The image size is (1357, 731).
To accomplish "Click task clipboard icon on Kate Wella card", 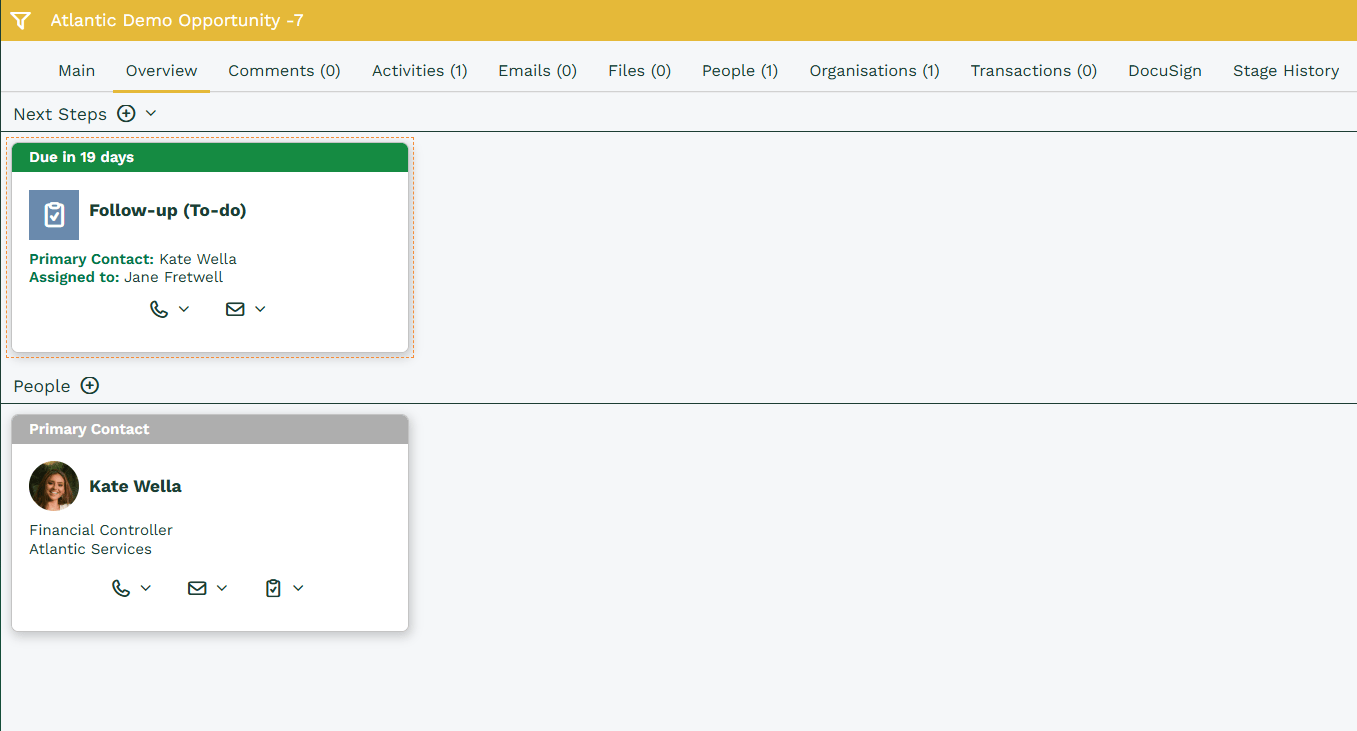I will click(273, 588).
